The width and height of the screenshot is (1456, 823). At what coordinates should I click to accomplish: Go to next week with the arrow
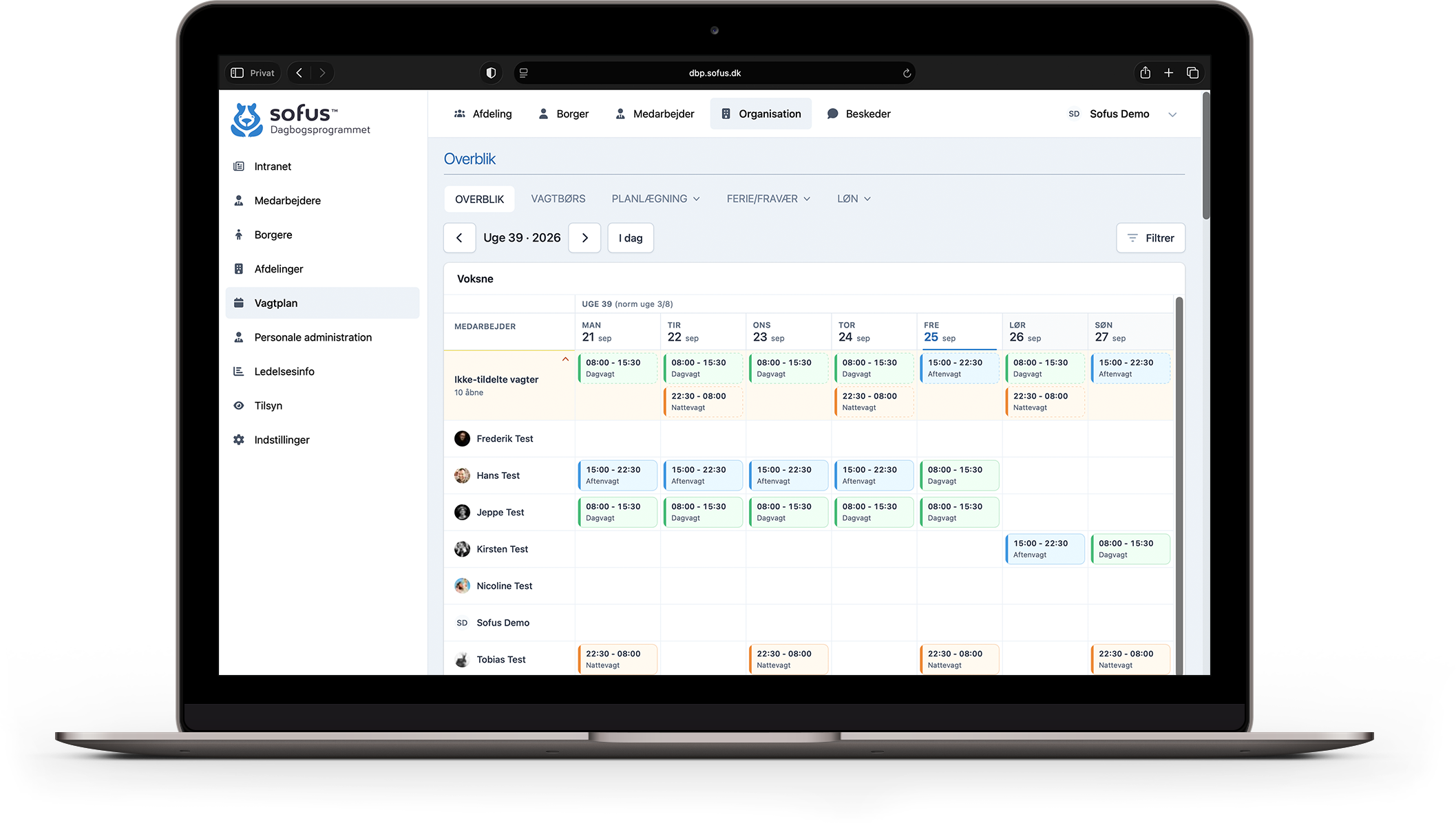(585, 238)
